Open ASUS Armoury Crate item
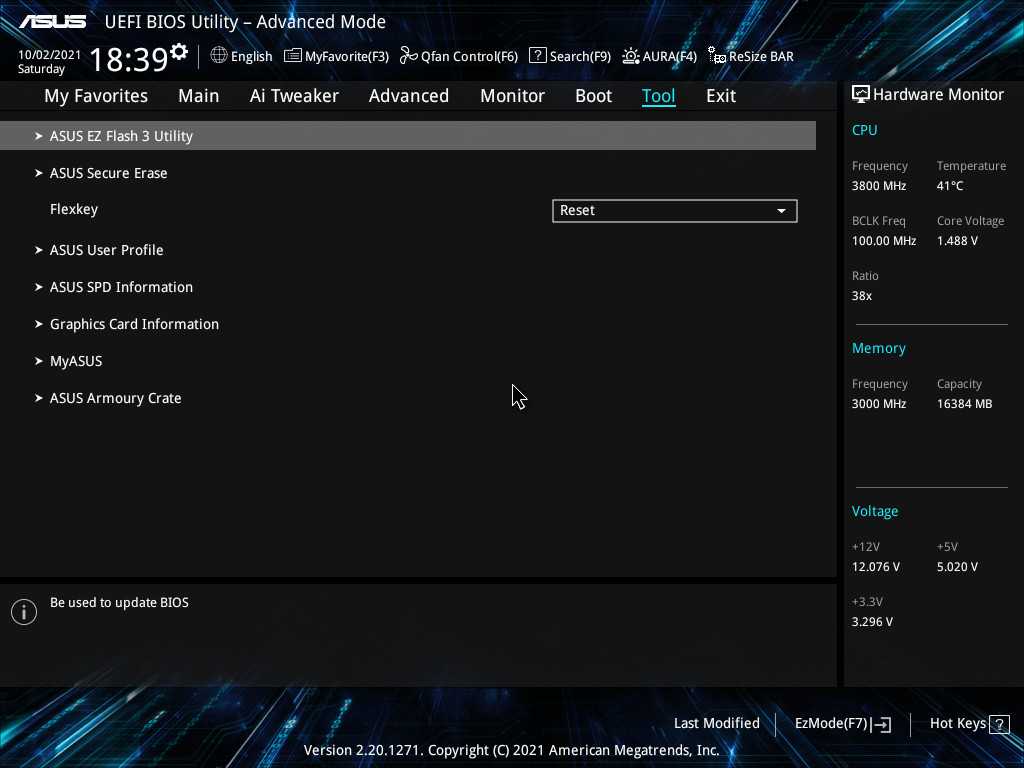 point(115,398)
